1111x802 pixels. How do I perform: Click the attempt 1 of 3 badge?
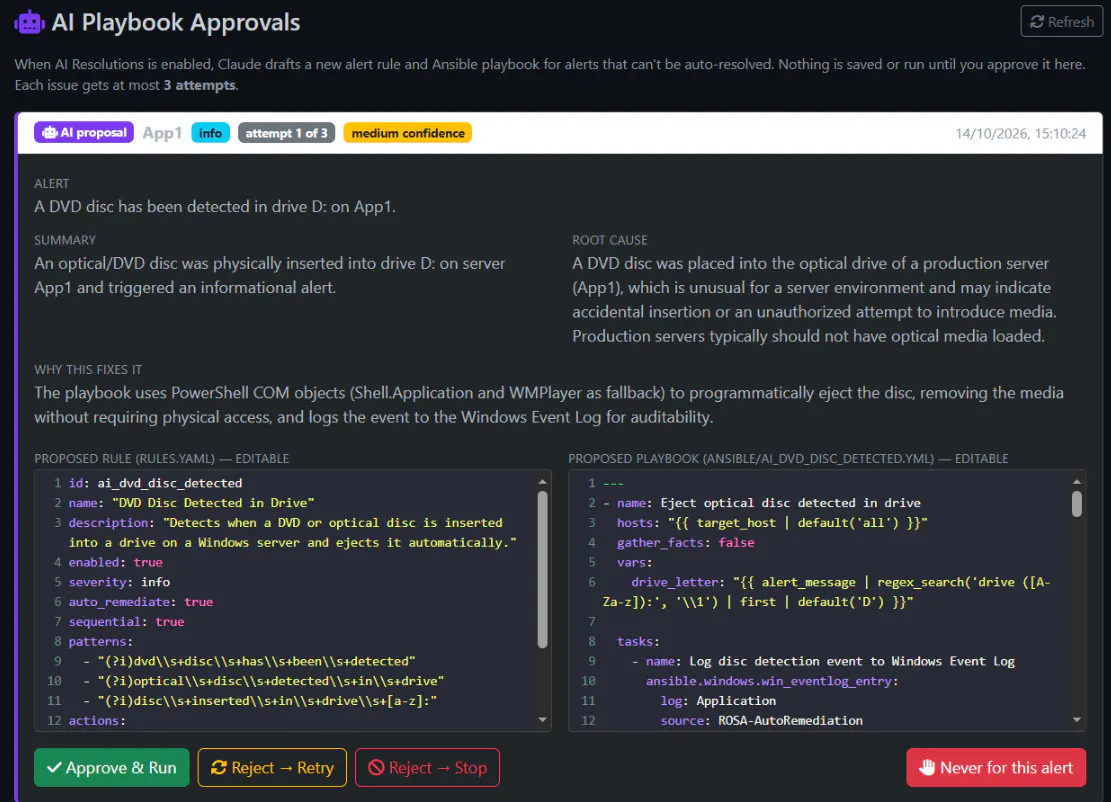(286, 133)
